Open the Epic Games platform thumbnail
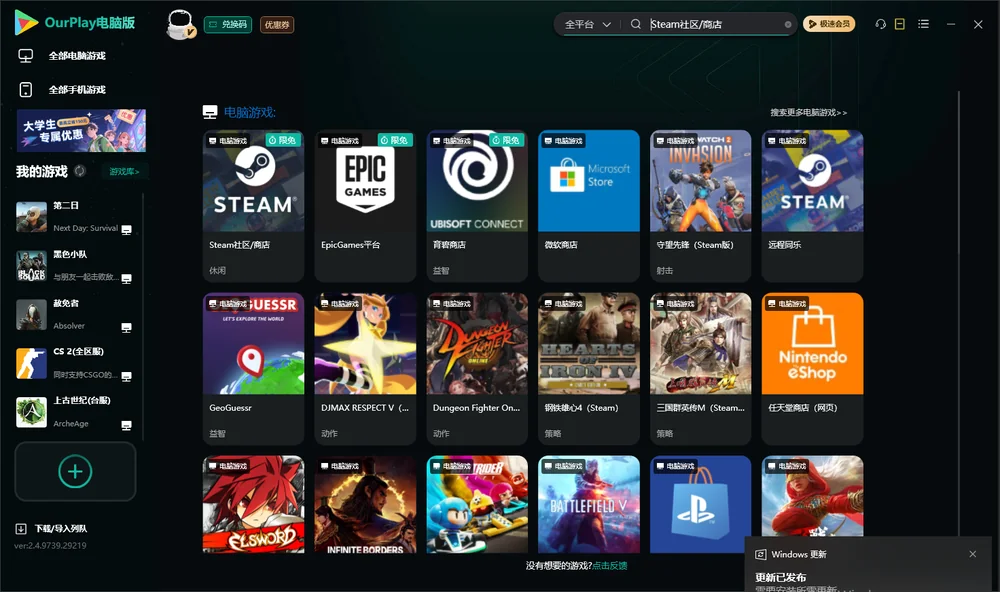 (365, 181)
